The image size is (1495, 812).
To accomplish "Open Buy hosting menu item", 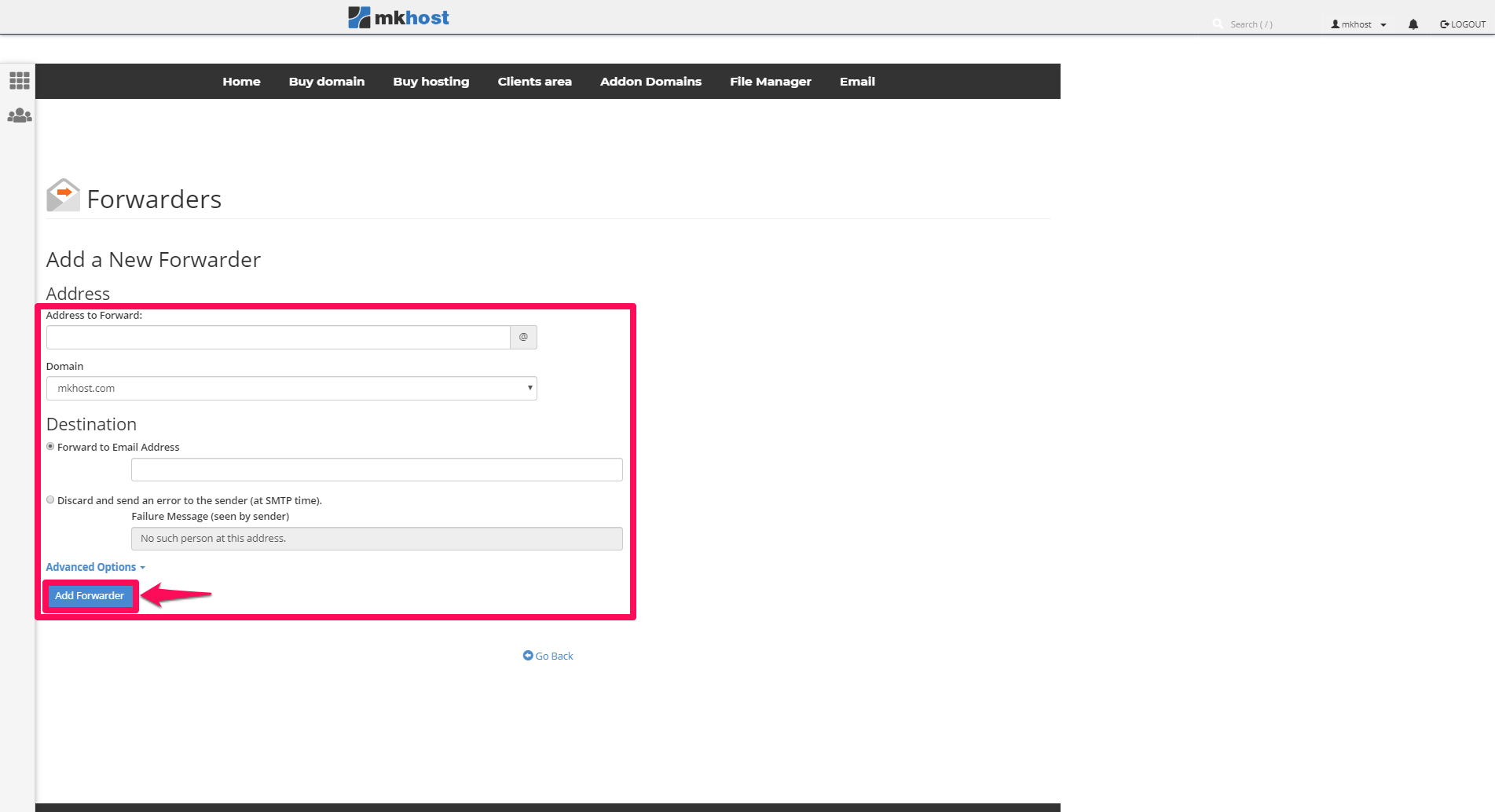I will click(431, 82).
